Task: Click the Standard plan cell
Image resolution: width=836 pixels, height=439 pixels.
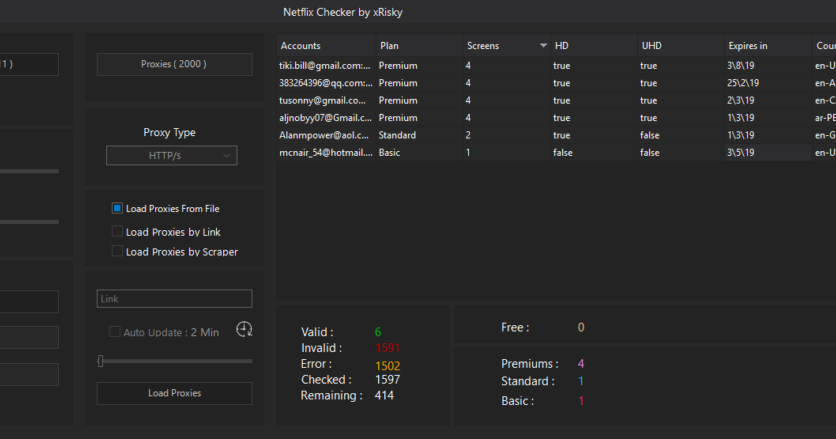Action: [420, 135]
